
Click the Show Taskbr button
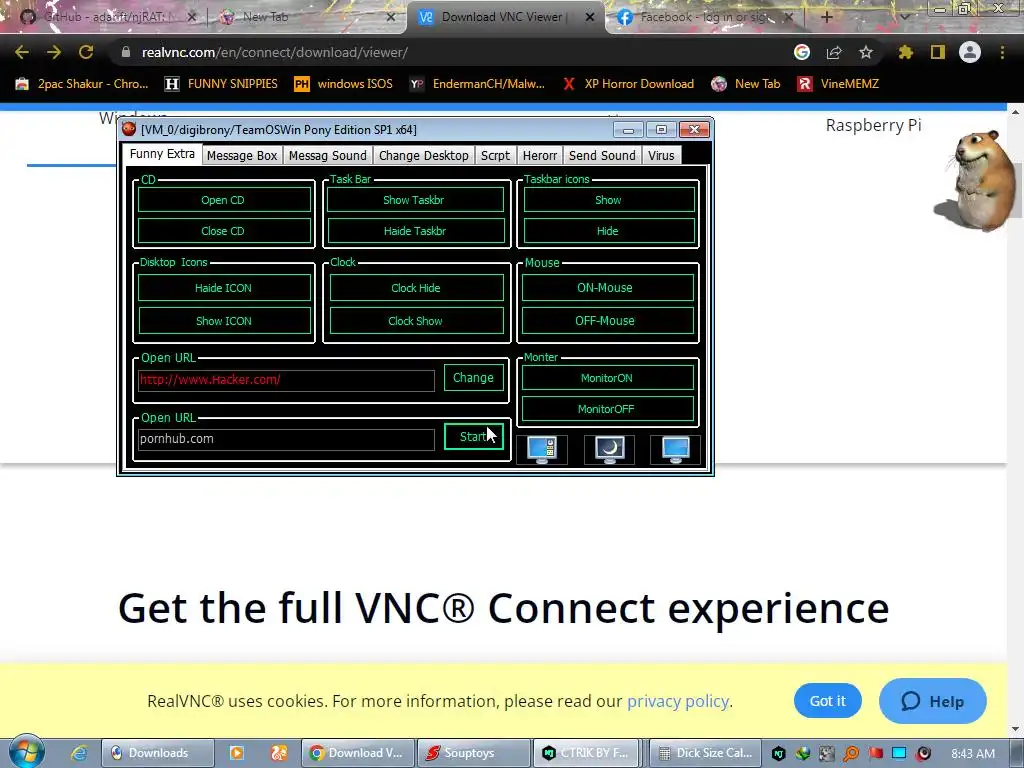[x=414, y=200]
